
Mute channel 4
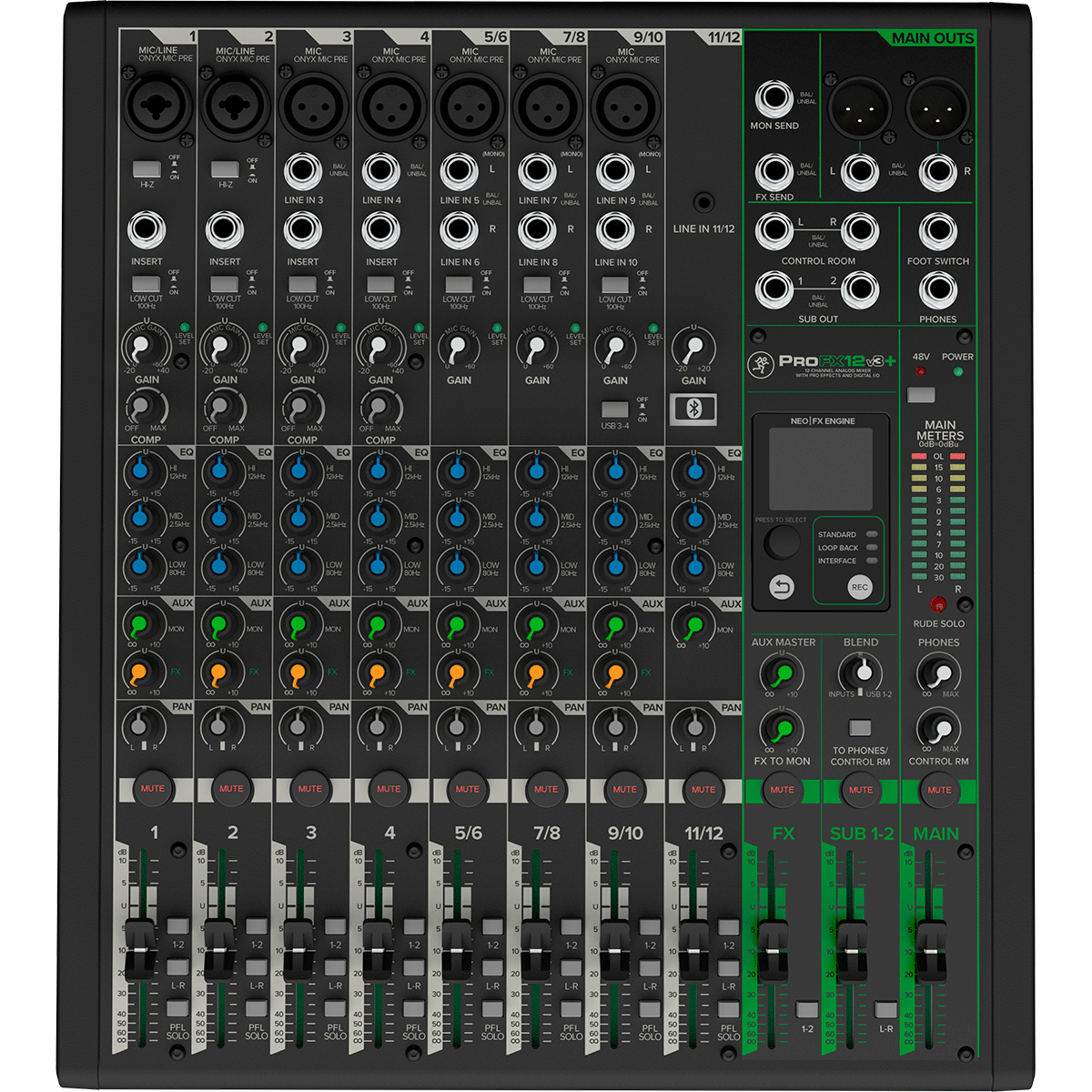[389, 789]
